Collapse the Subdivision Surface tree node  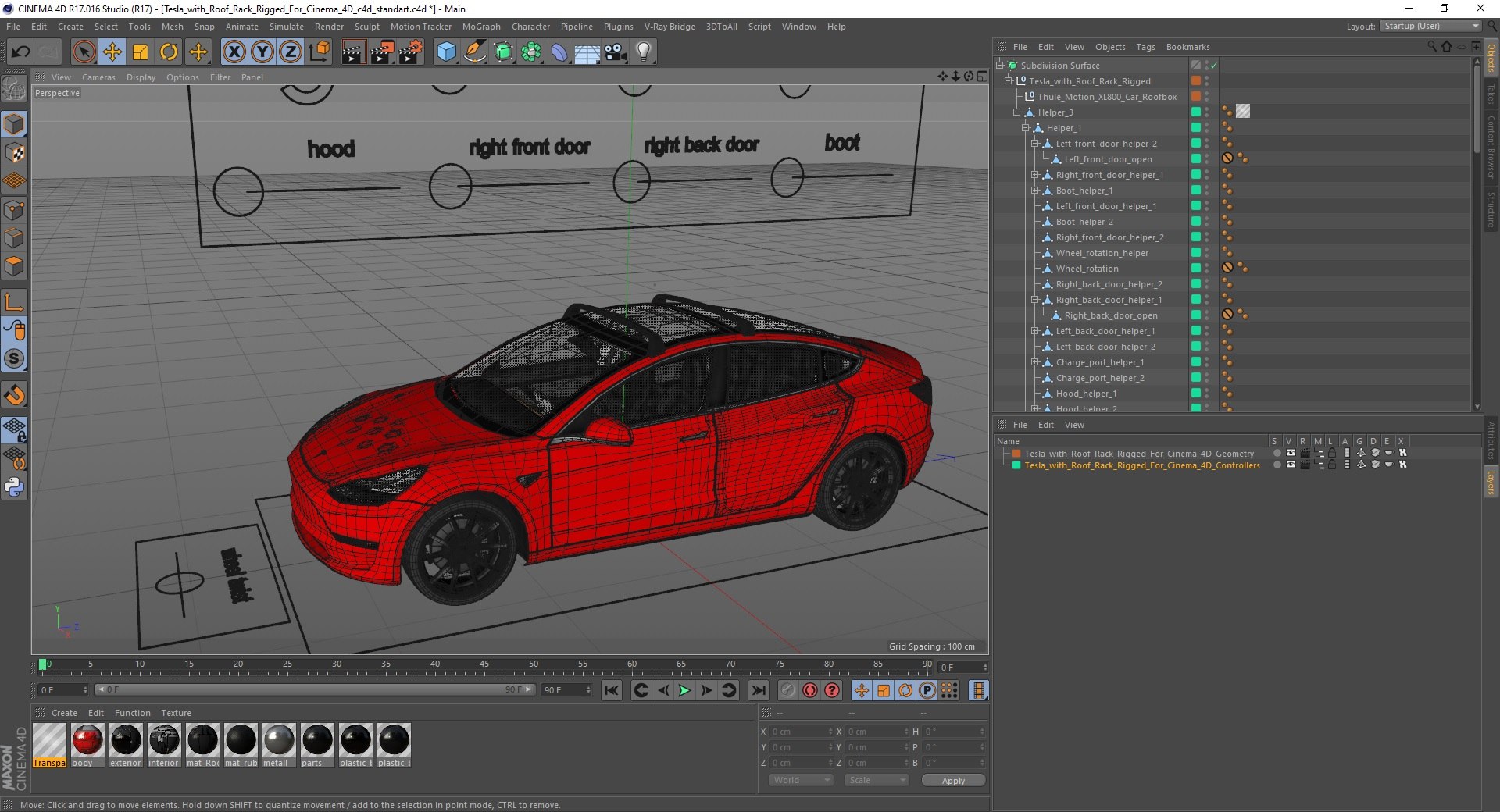point(1000,66)
